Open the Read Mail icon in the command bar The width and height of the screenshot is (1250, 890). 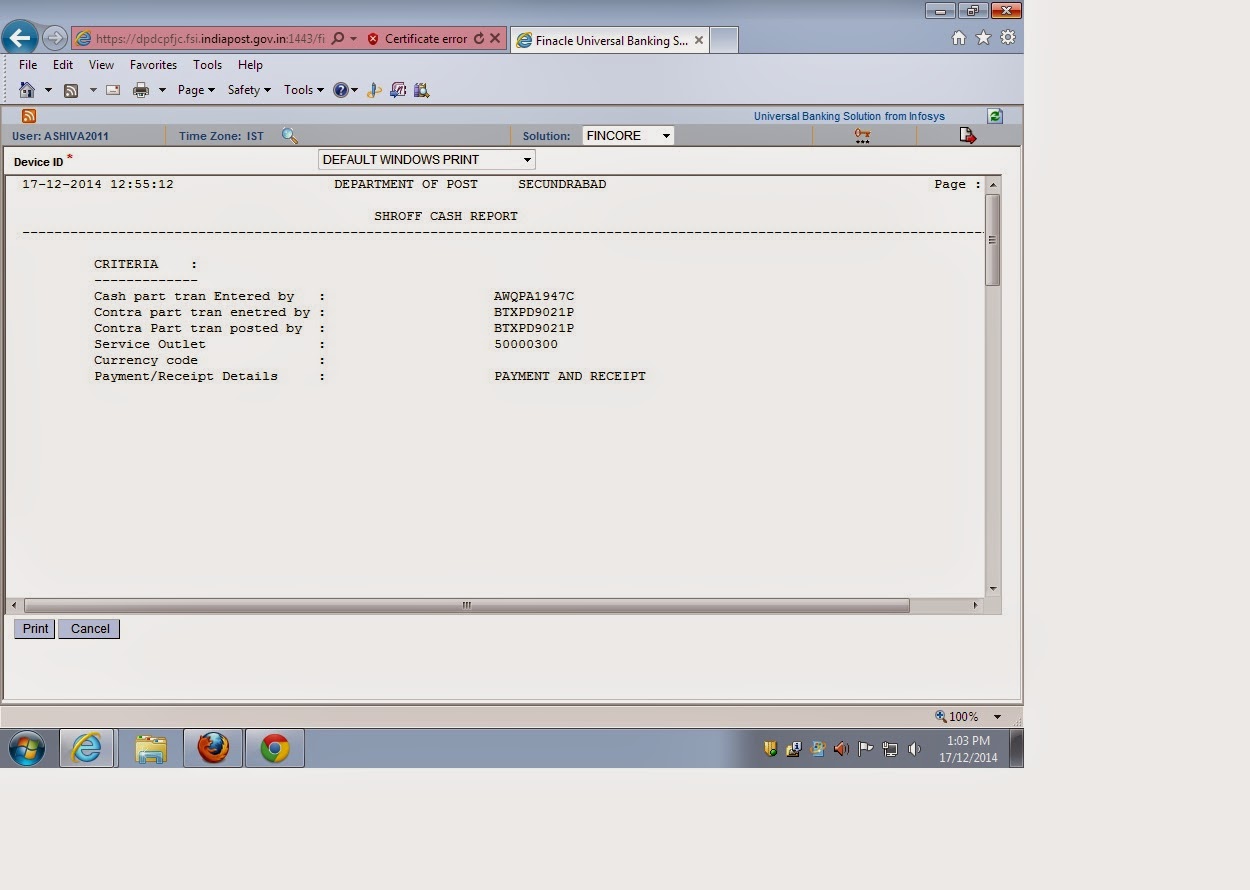click(113, 90)
